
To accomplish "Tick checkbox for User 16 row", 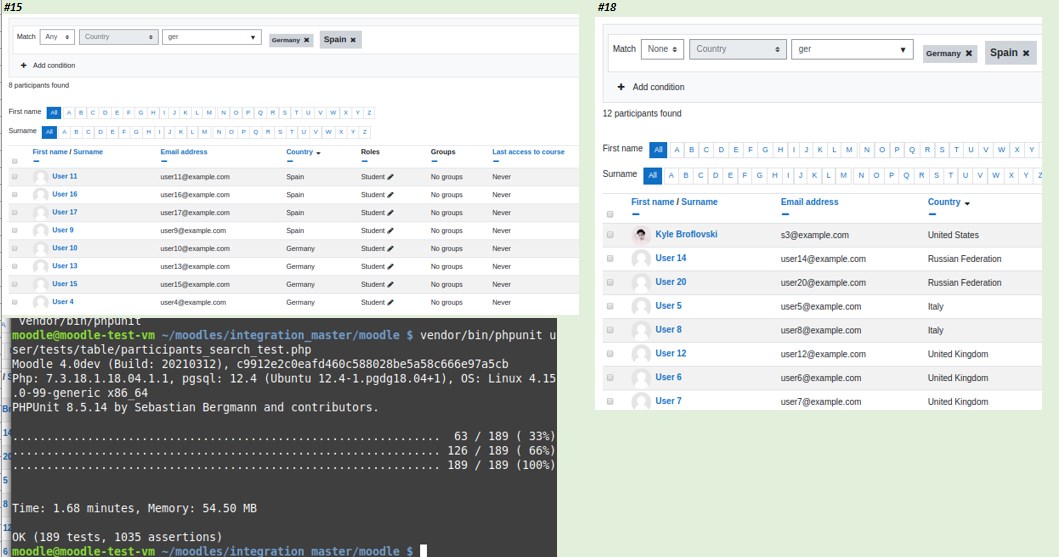I will point(15,194).
